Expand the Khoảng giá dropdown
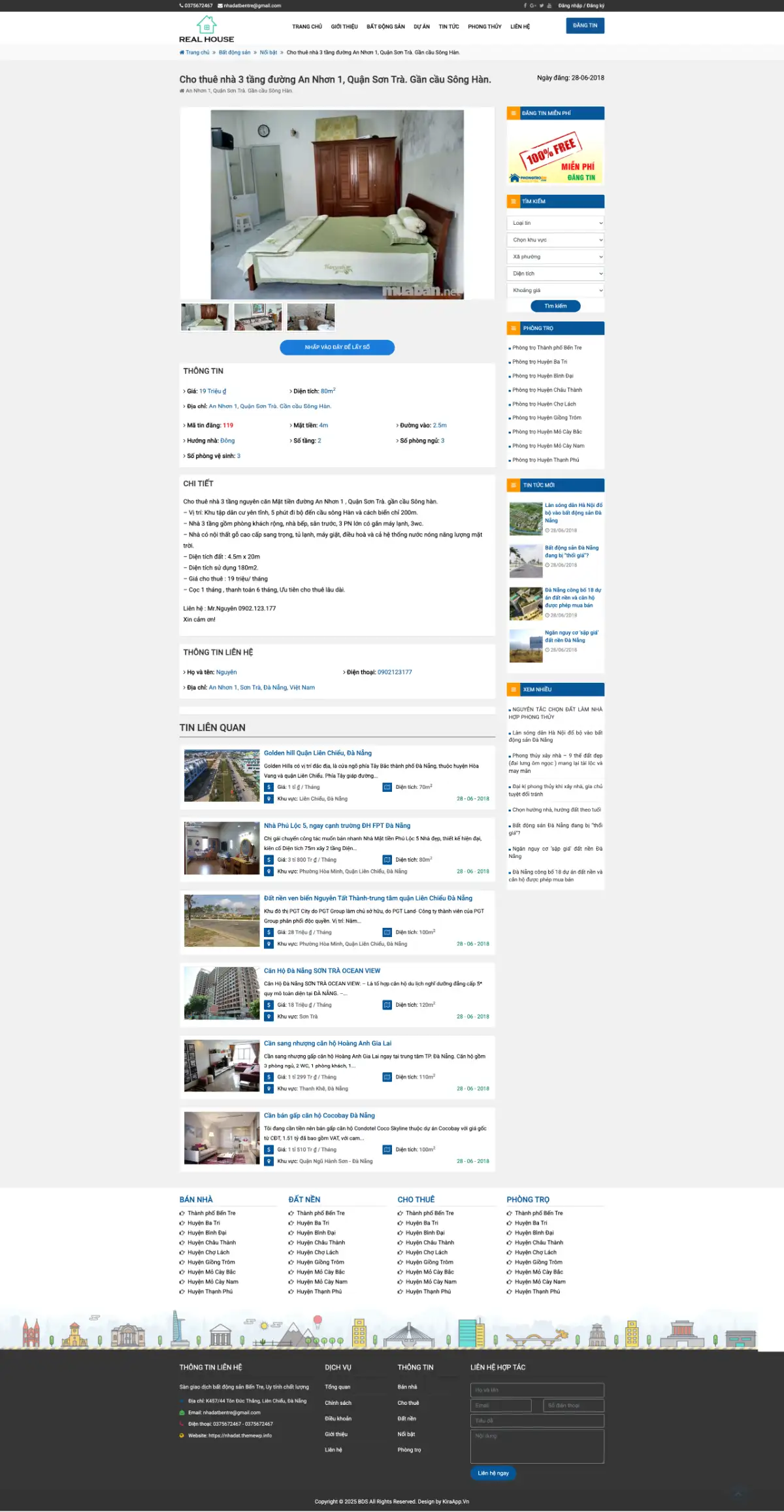 pyautogui.click(x=555, y=290)
